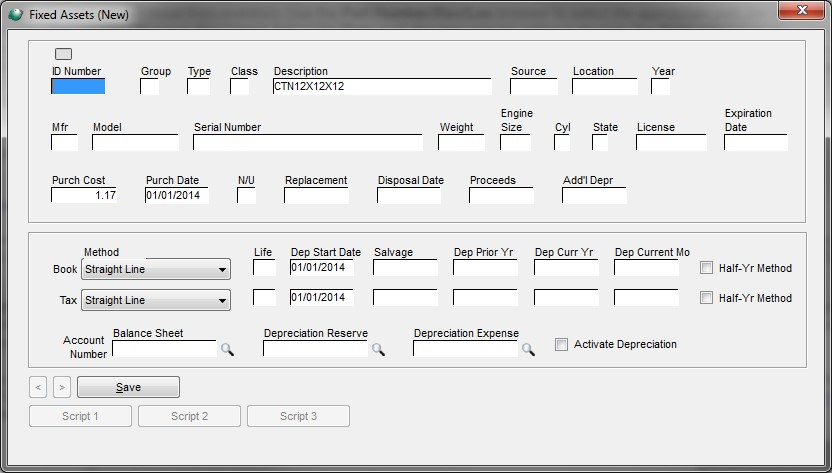This screenshot has width=832, height=473.
Task: Click into the Location field
Action: coord(605,86)
